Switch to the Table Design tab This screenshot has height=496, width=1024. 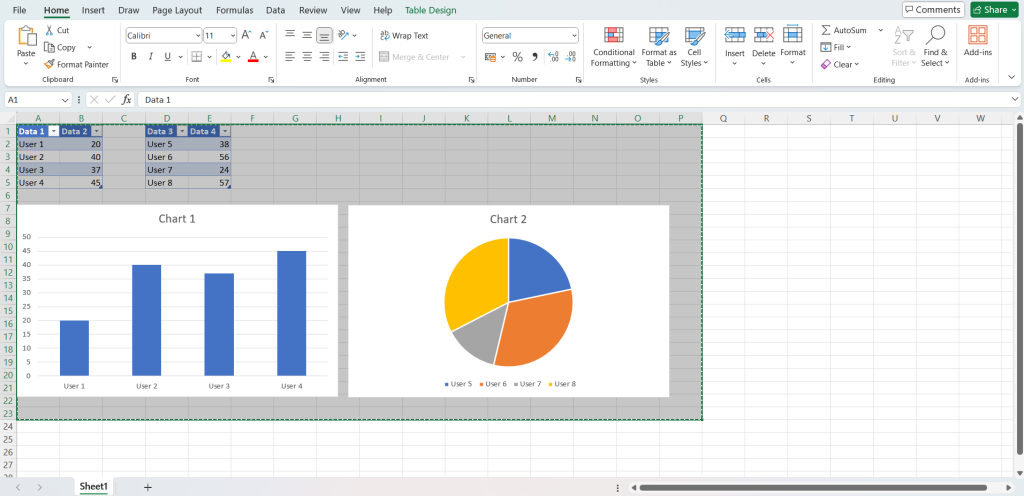coord(430,10)
